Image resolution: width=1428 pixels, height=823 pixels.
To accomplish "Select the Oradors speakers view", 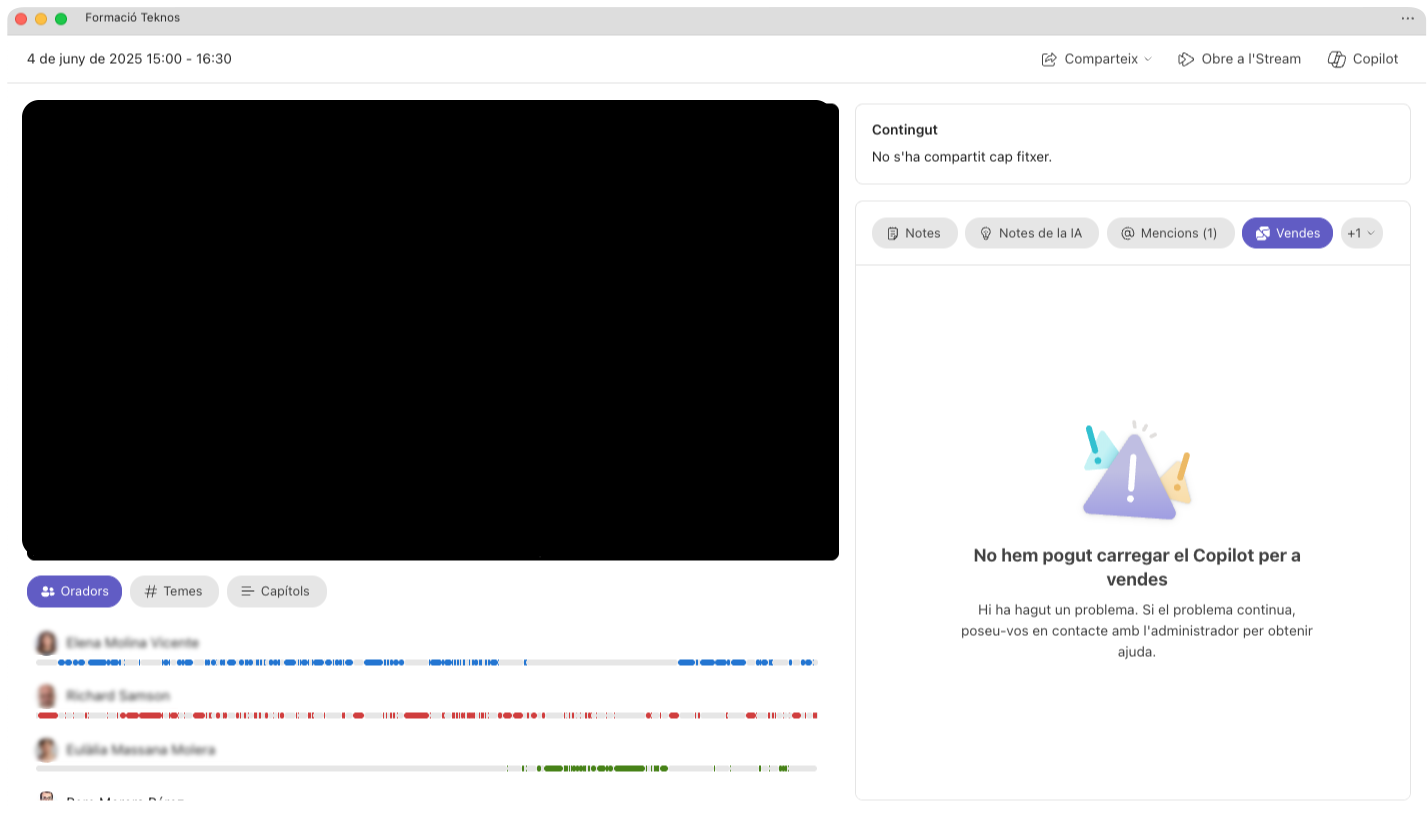I will pos(74,591).
